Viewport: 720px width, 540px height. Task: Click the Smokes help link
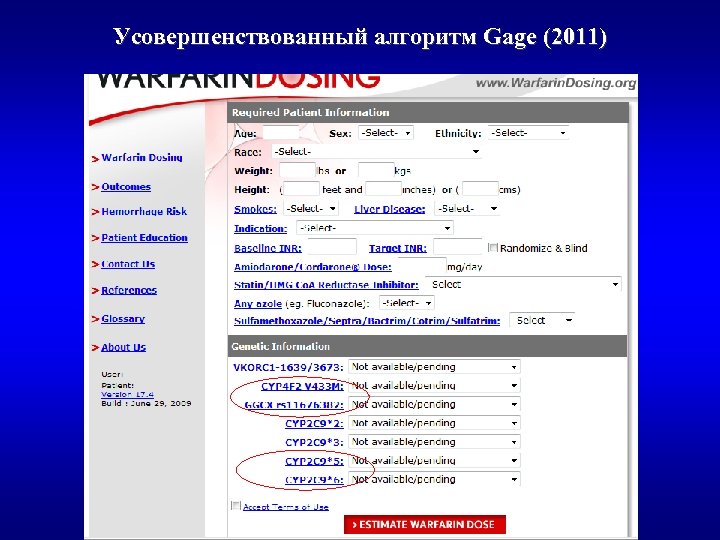click(x=255, y=209)
